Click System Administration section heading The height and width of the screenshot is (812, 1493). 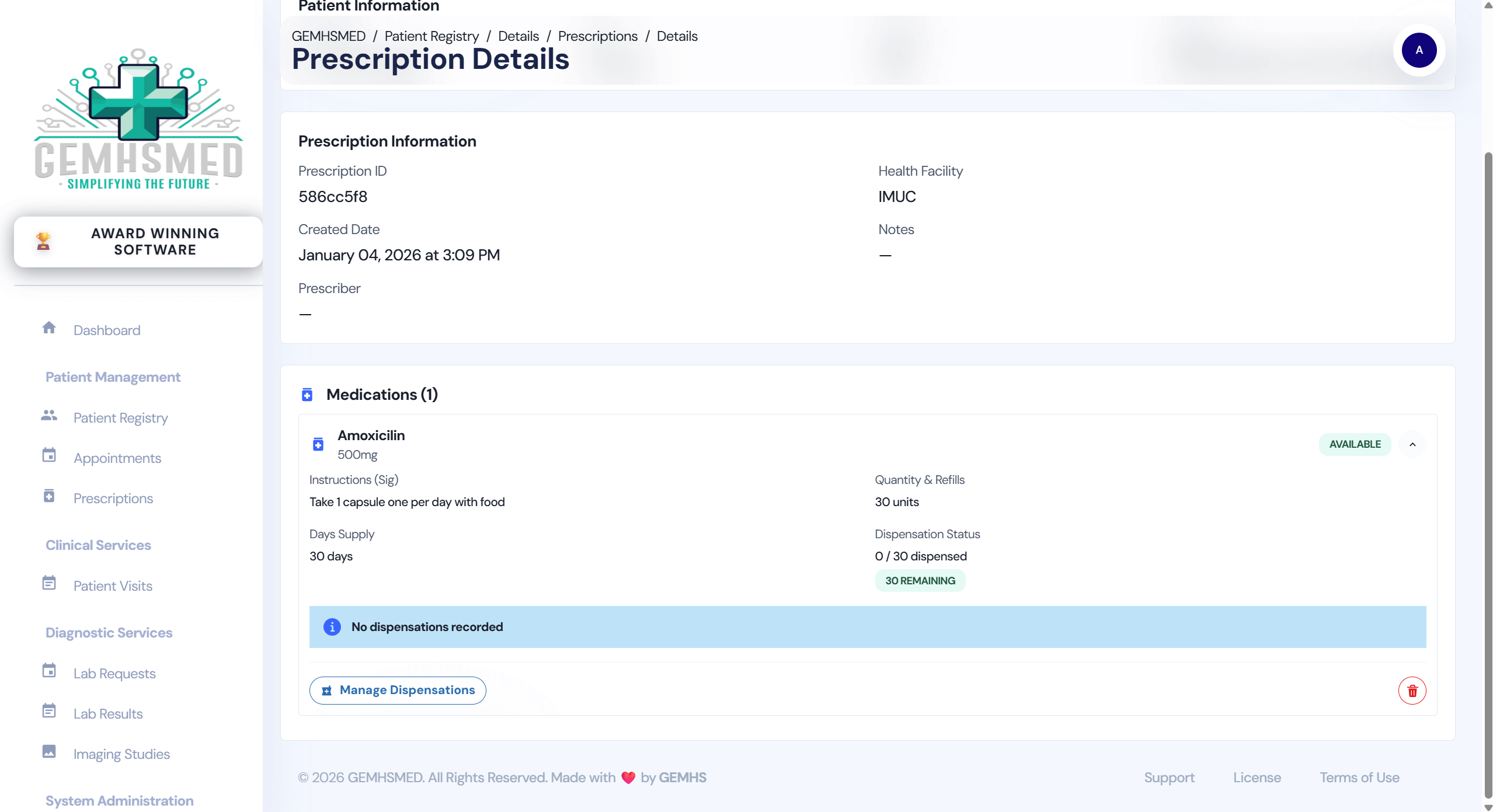tap(119, 801)
